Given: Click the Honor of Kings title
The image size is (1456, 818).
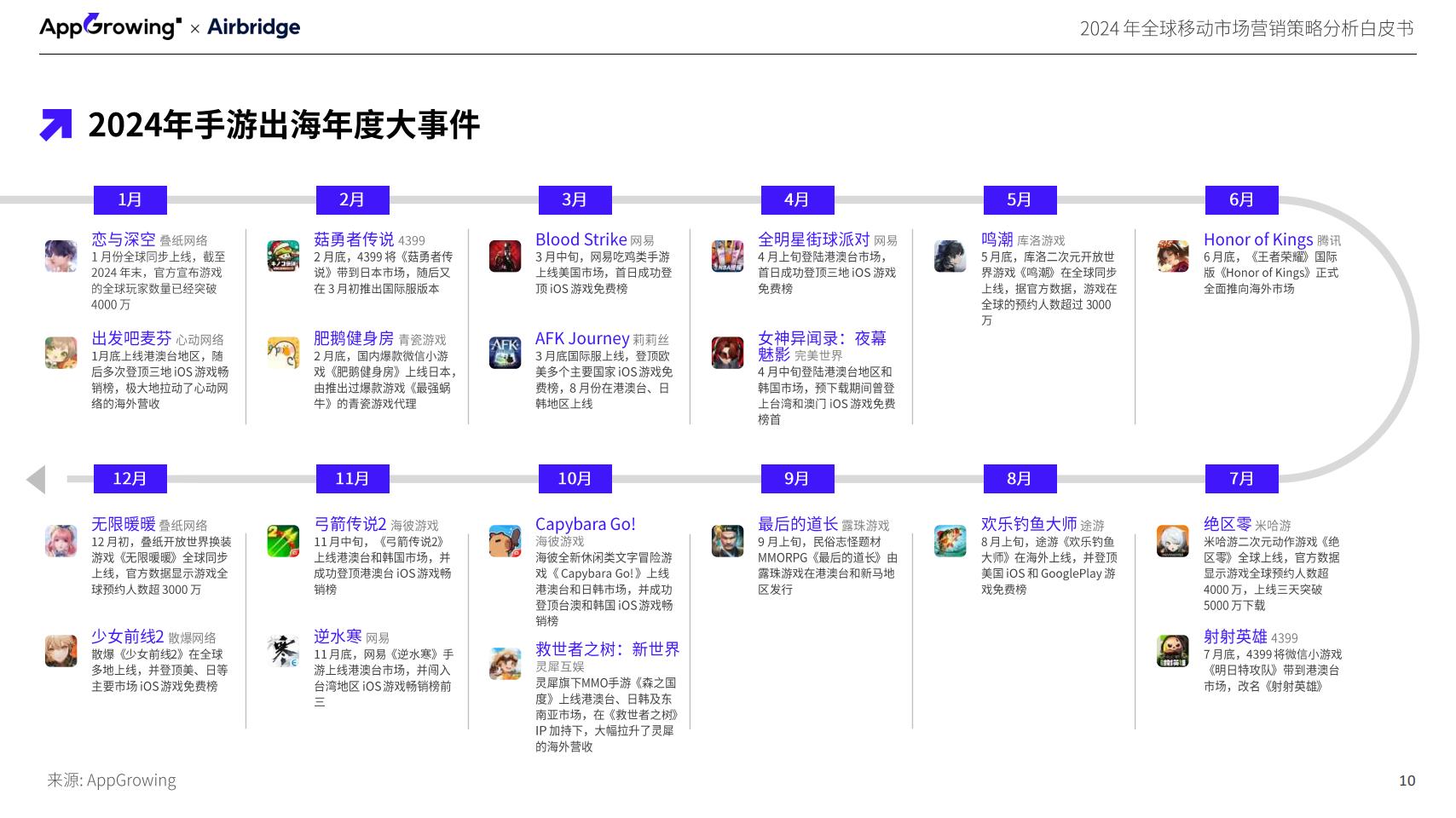Looking at the screenshot, I should [1258, 239].
